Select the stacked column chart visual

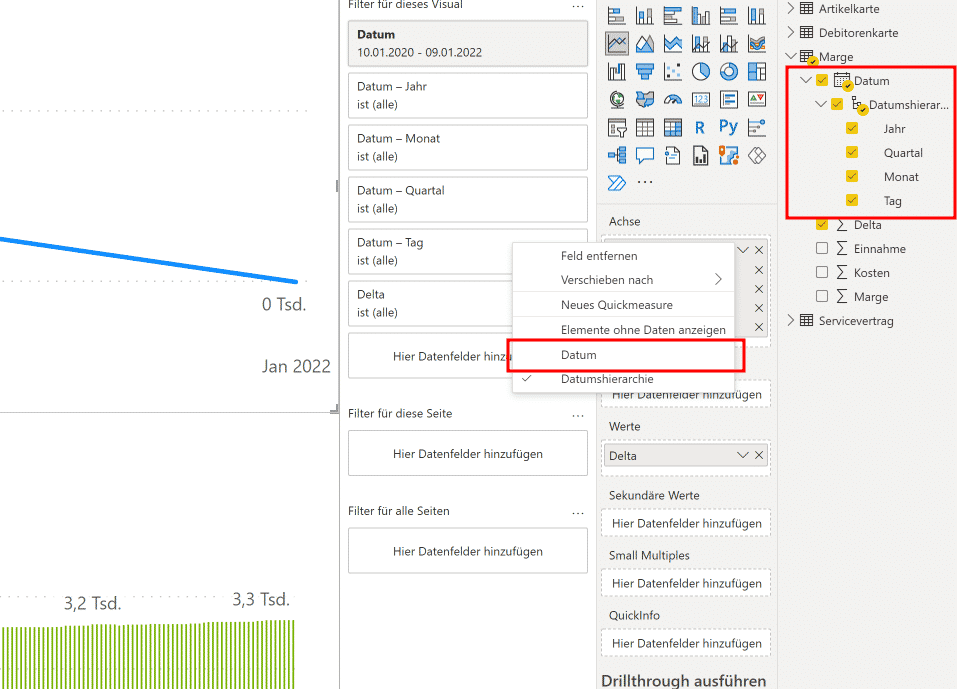point(645,16)
